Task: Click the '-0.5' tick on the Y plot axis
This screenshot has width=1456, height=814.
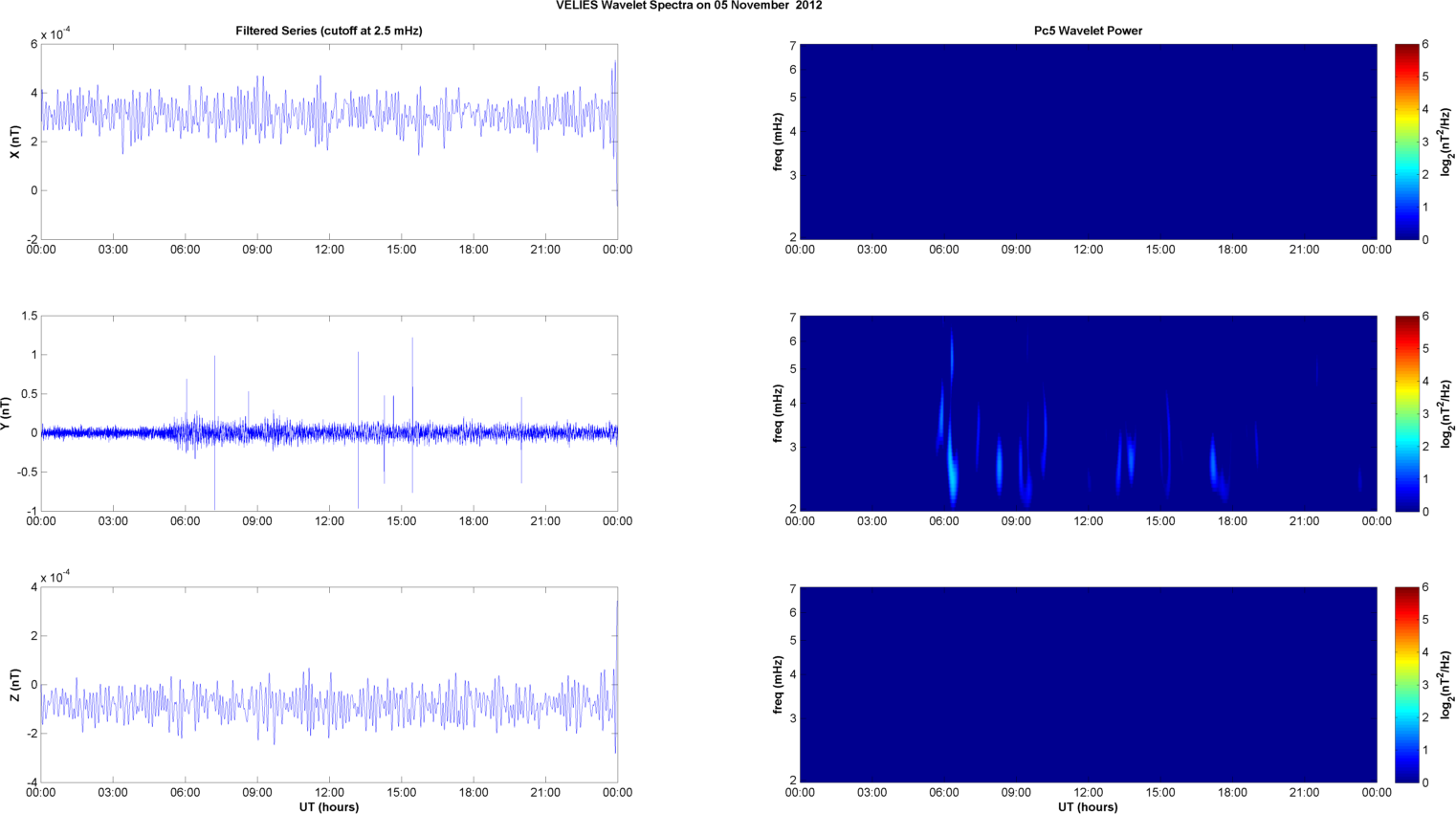Action: point(27,472)
